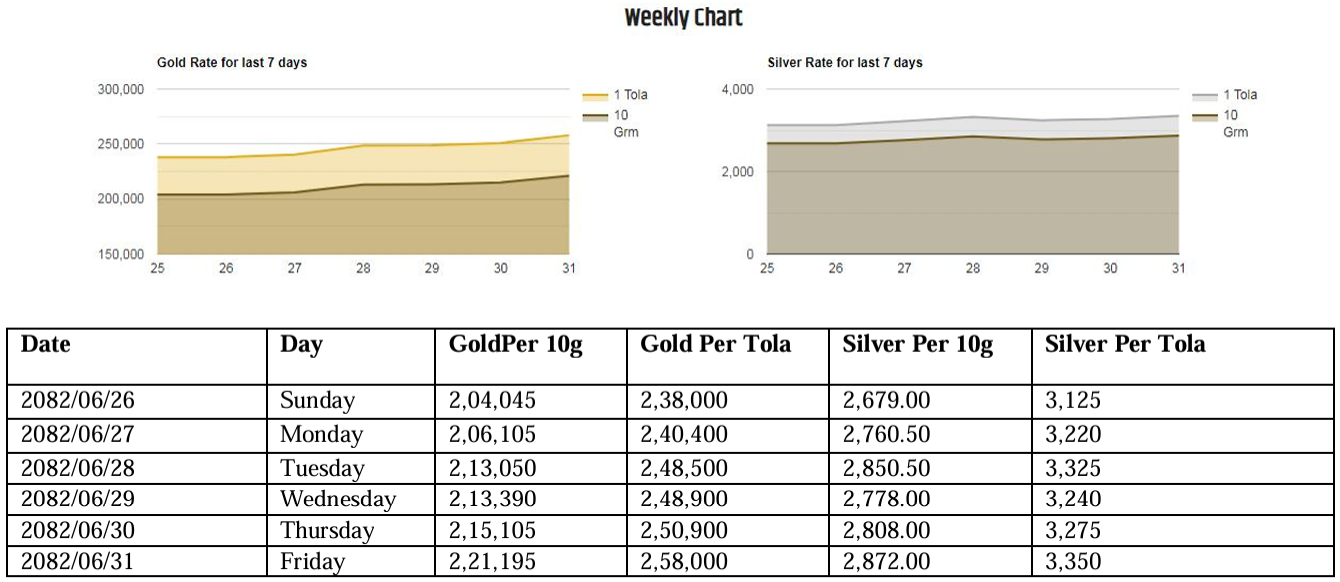The width and height of the screenshot is (1340, 582).
Task: Toggle the 1 Tola label in gold legend
Action: (630, 95)
